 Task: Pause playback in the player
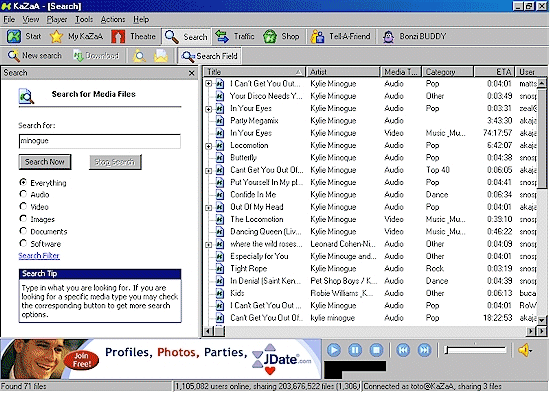pos(355,350)
